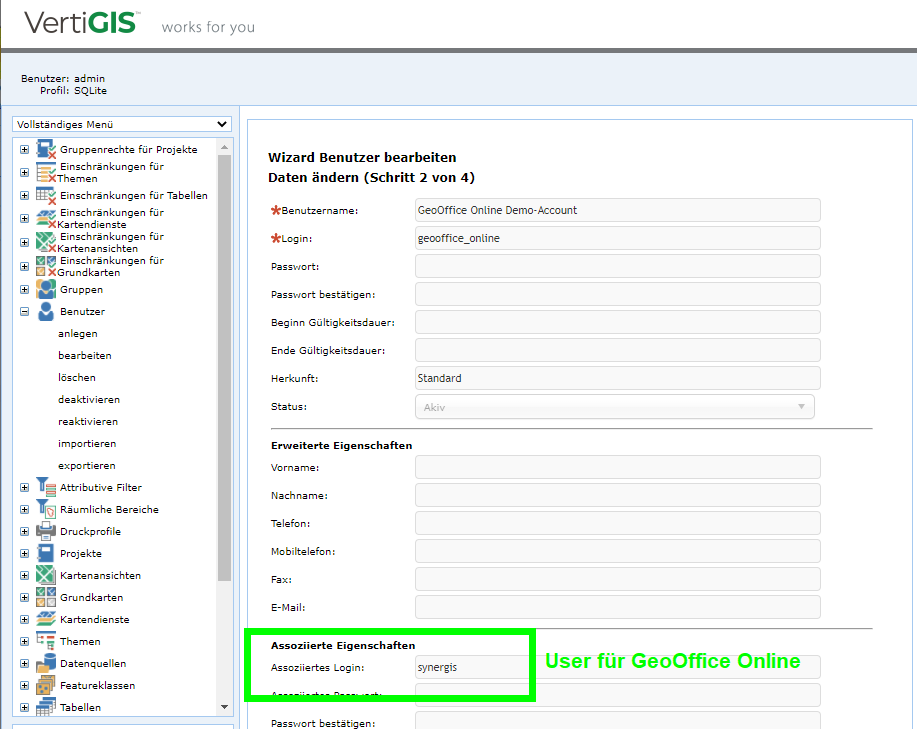The width and height of the screenshot is (917, 729).
Task: Click the Projekte notebook icon
Action: point(46,553)
